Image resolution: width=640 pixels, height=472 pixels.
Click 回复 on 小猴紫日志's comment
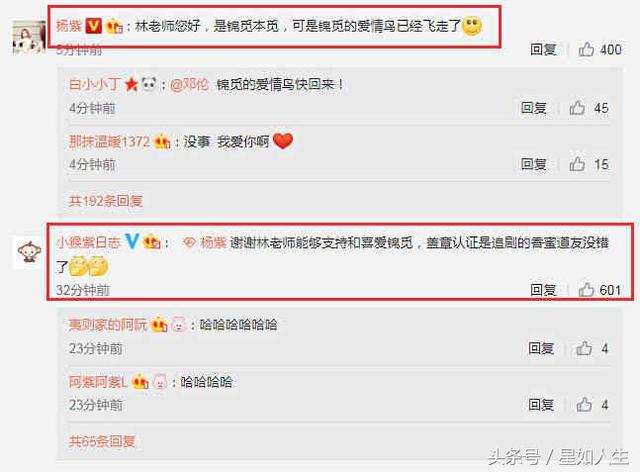click(x=543, y=289)
